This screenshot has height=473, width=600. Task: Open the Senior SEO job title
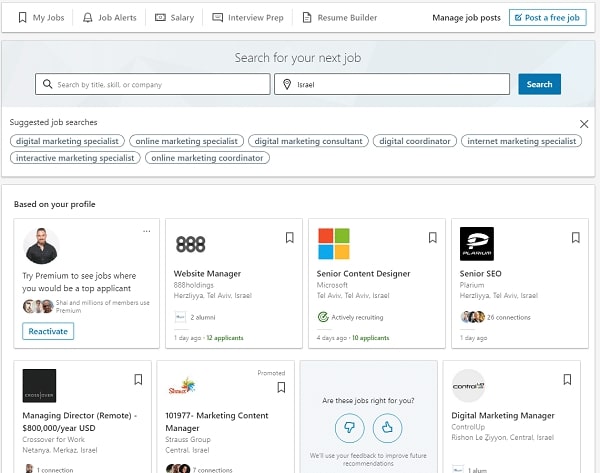point(481,274)
